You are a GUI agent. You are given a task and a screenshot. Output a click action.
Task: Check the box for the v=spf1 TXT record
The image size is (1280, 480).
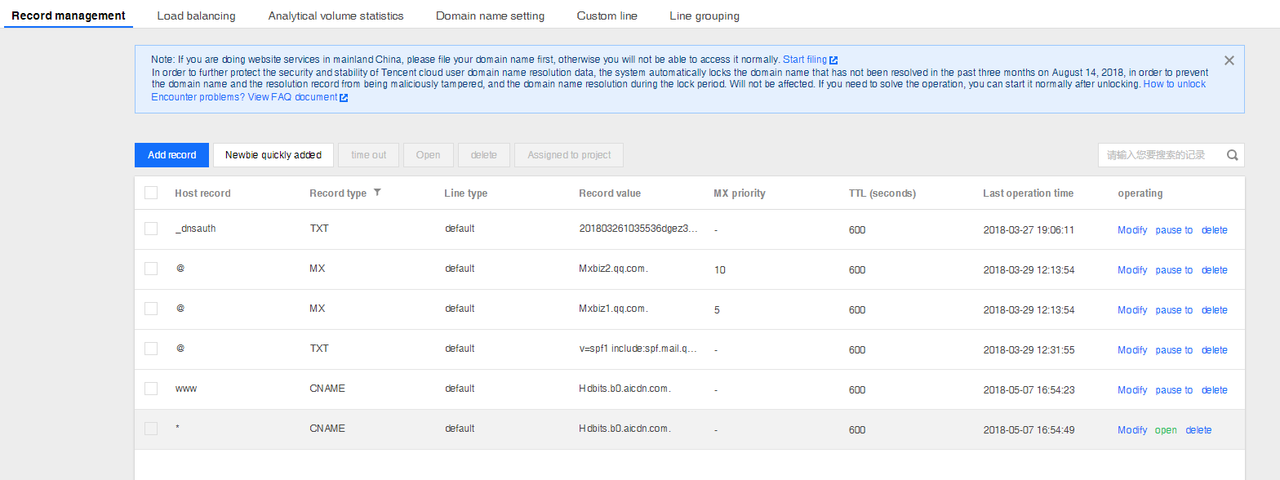tap(151, 349)
